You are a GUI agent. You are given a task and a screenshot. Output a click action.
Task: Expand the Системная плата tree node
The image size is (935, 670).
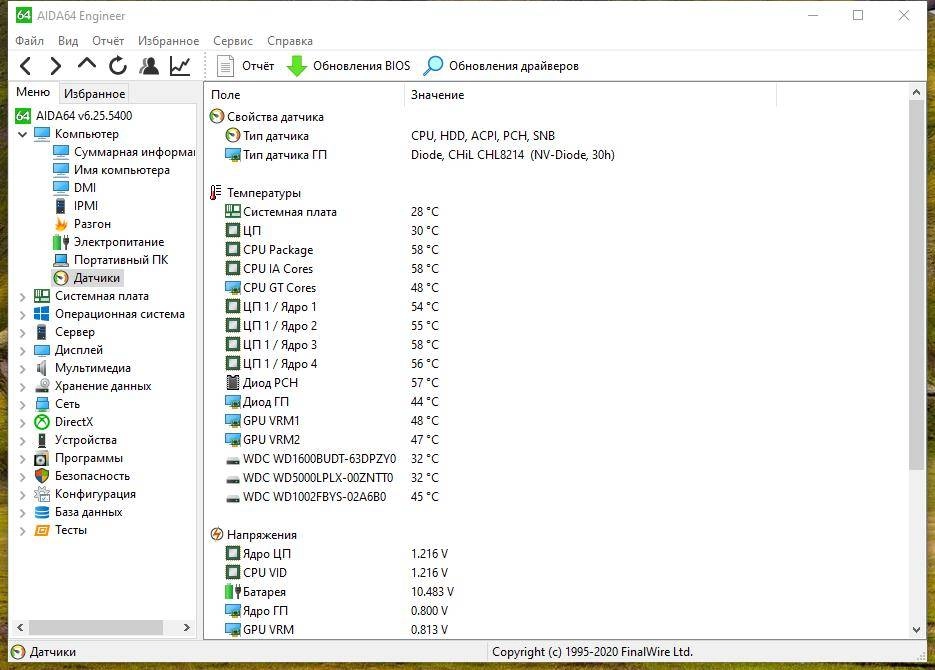click(x=22, y=296)
